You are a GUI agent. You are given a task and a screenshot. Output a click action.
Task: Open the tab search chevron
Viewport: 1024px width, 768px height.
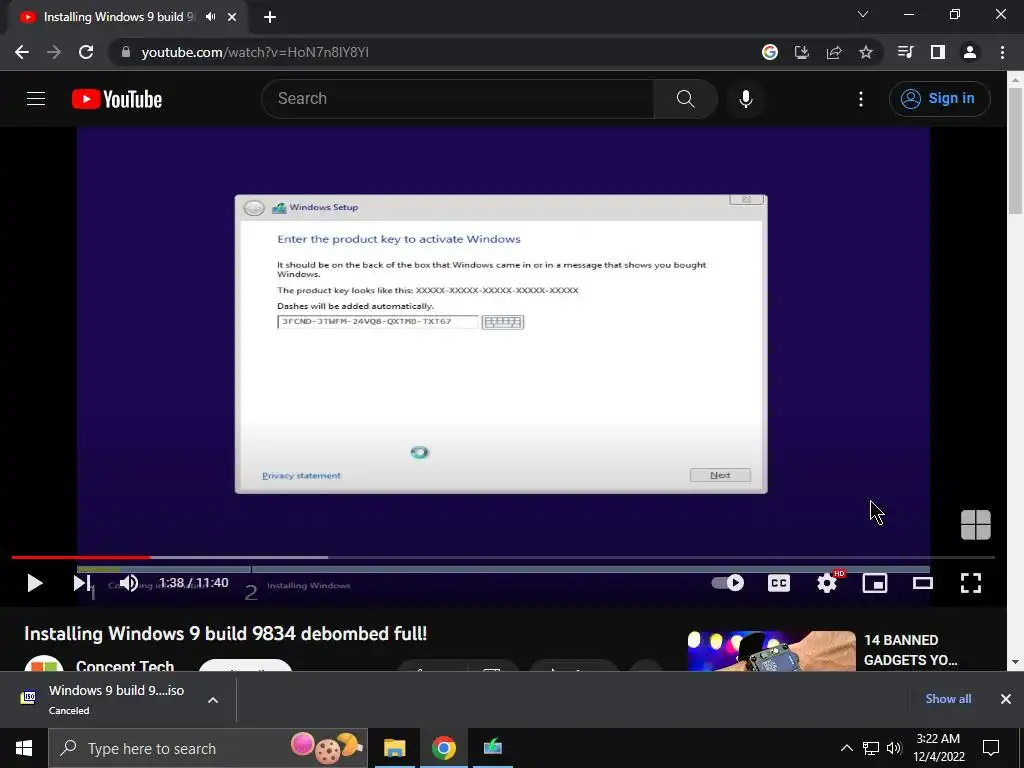pyautogui.click(x=863, y=14)
